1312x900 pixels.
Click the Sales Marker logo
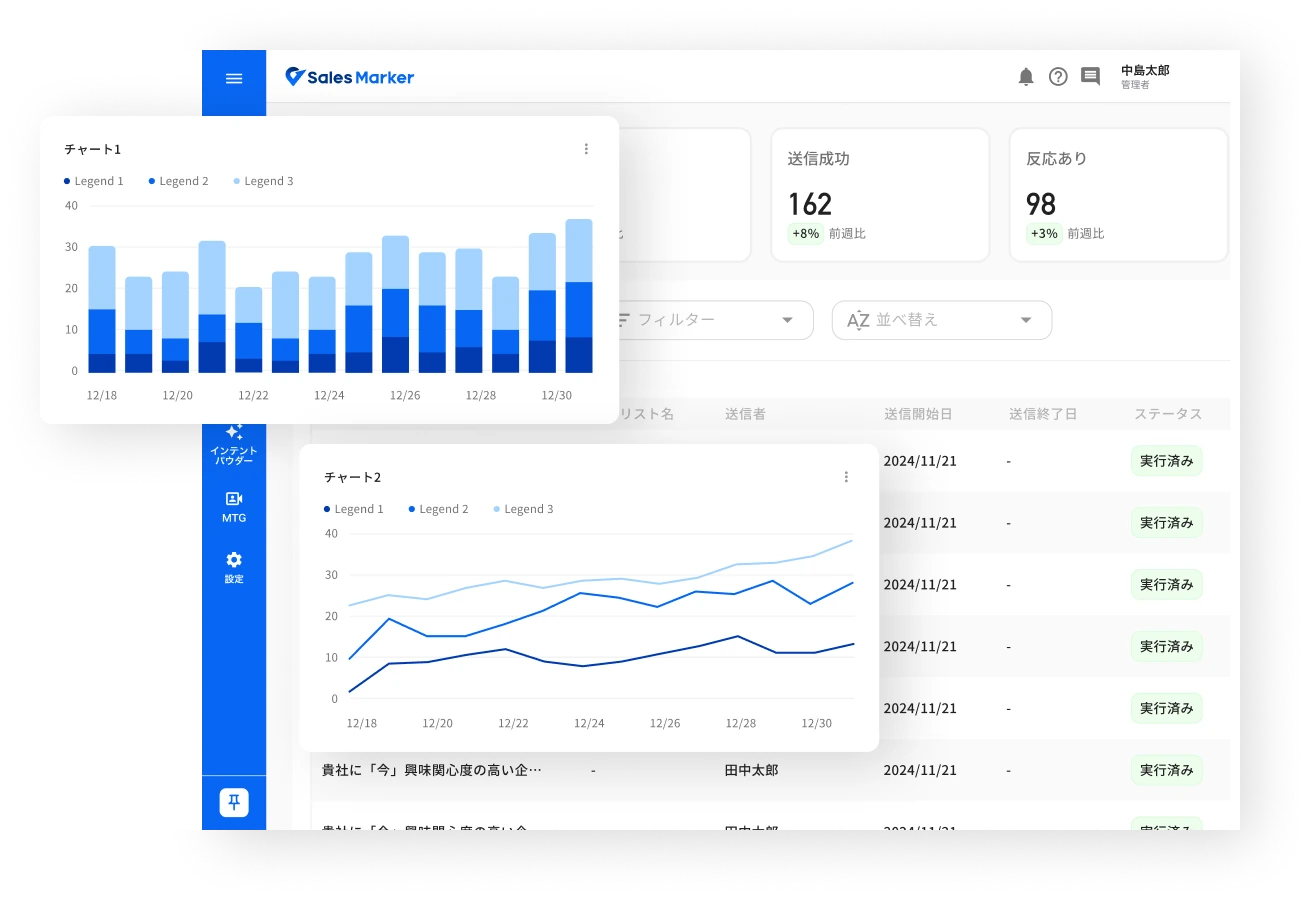click(x=349, y=77)
